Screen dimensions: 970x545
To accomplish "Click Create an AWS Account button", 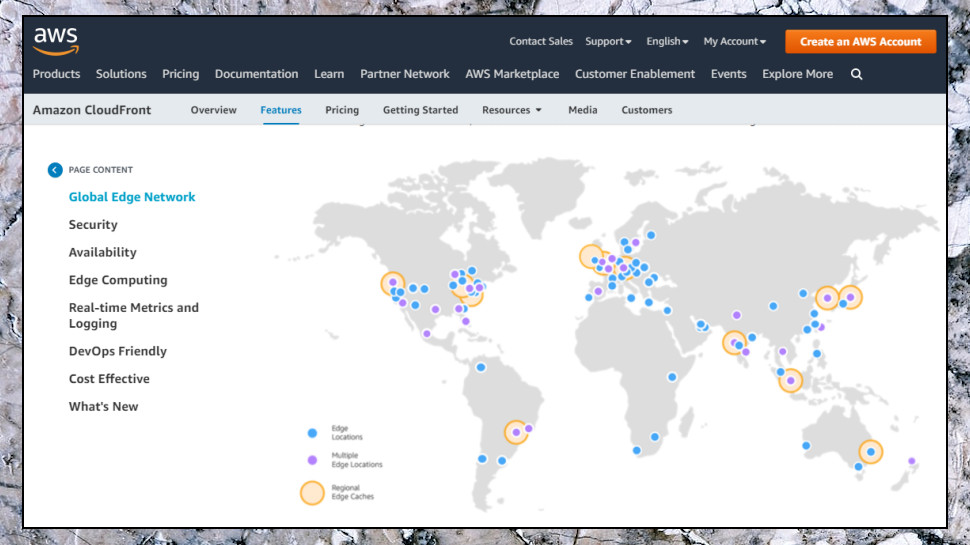I will (861, 41).
